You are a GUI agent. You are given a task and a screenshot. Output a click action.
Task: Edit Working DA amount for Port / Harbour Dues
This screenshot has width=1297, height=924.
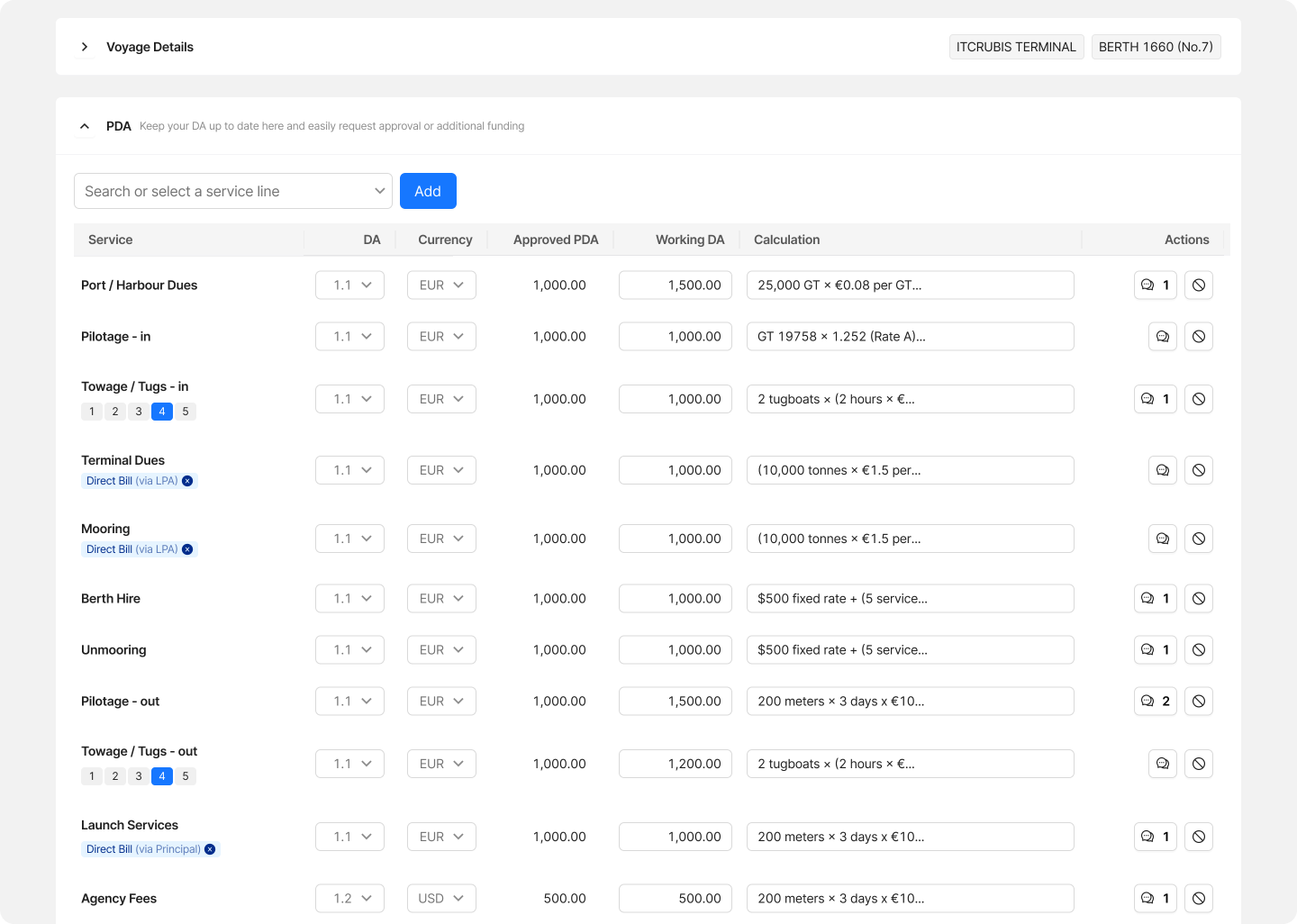676,285
